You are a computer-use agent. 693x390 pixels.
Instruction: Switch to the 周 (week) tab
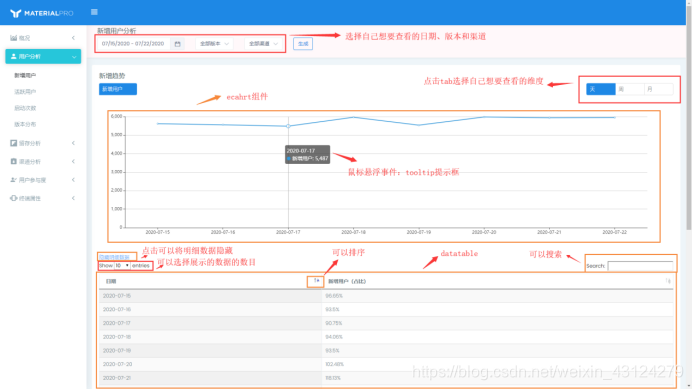[630, 89]
